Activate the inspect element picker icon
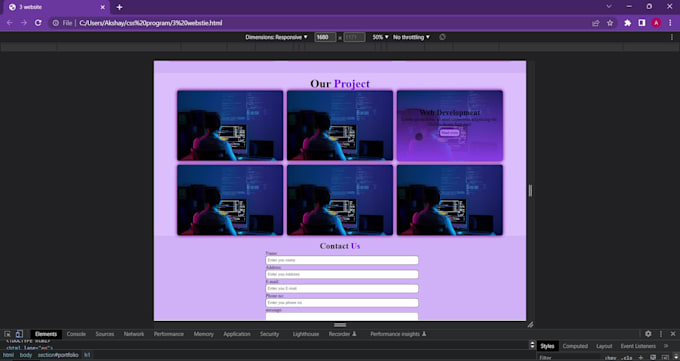680x361 pixels. click(x=7, y=334)
